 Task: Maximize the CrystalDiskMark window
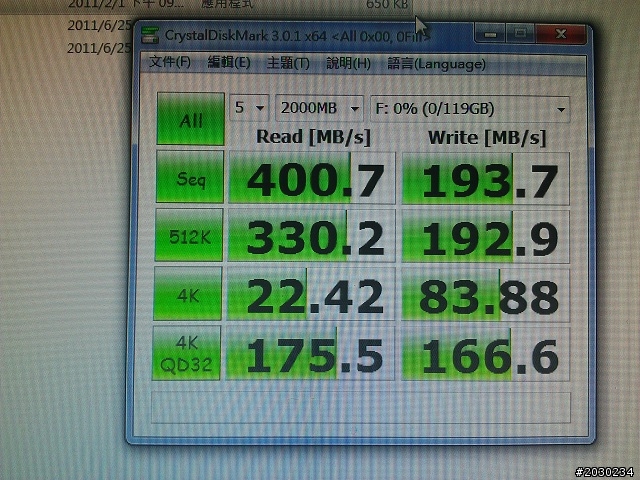520,33
